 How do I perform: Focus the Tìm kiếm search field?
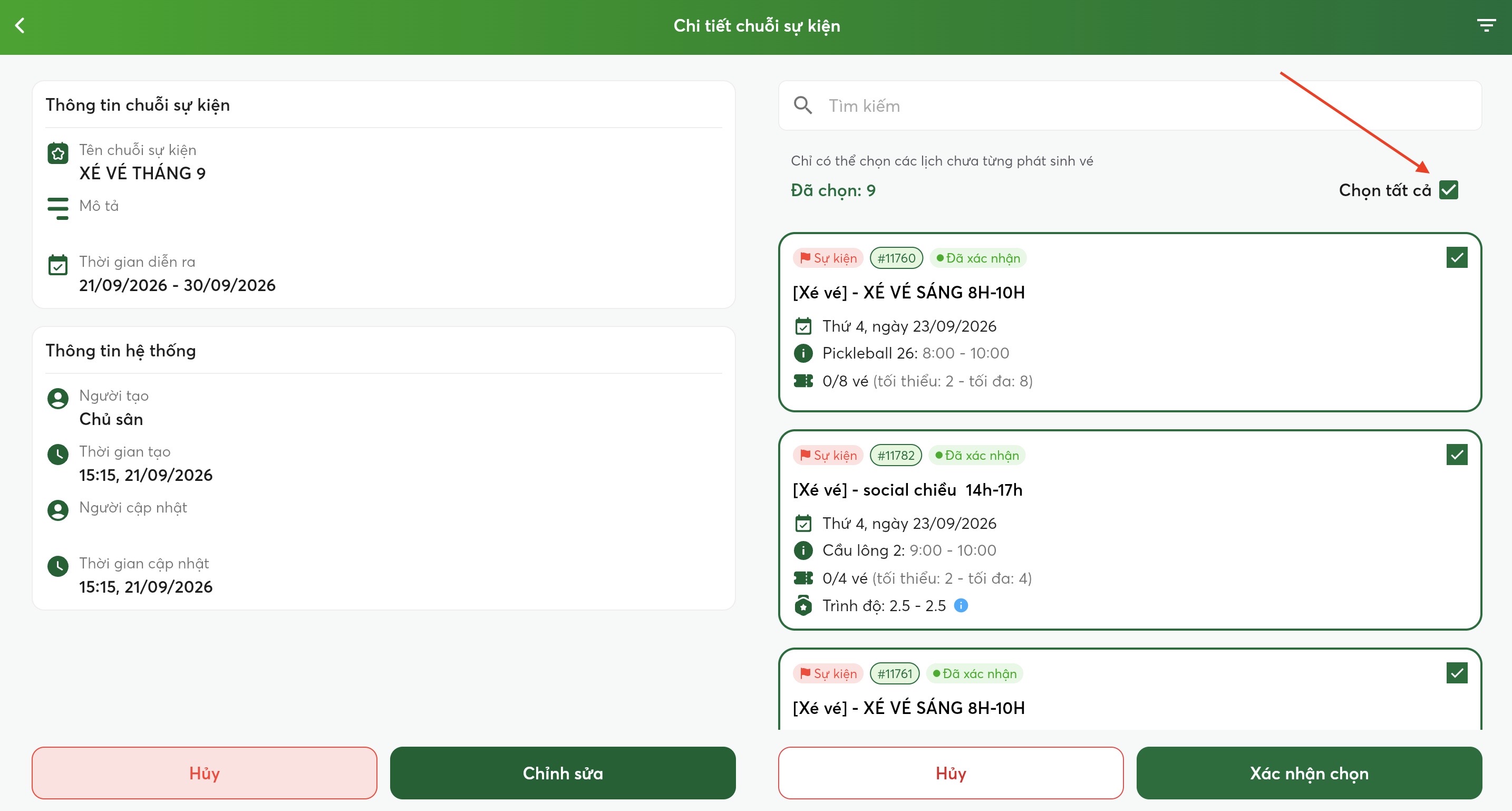point(1130,105)
